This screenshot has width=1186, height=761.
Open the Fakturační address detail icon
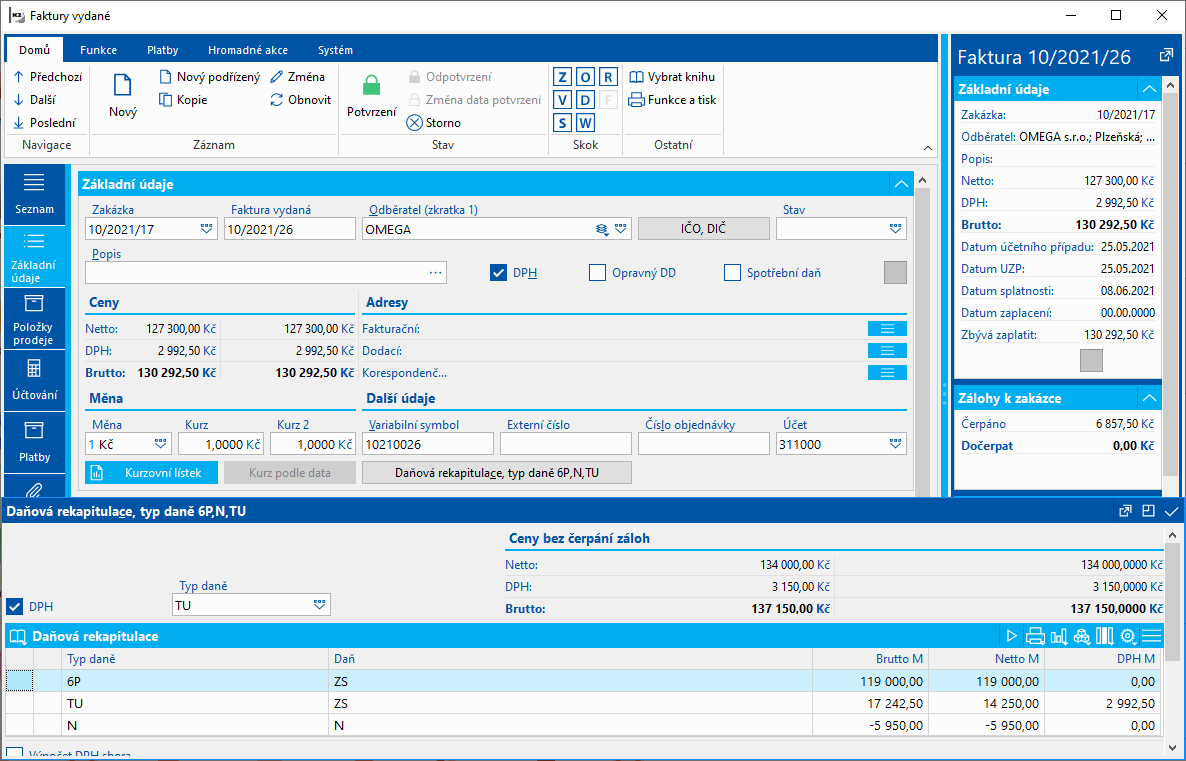(887, 329)
